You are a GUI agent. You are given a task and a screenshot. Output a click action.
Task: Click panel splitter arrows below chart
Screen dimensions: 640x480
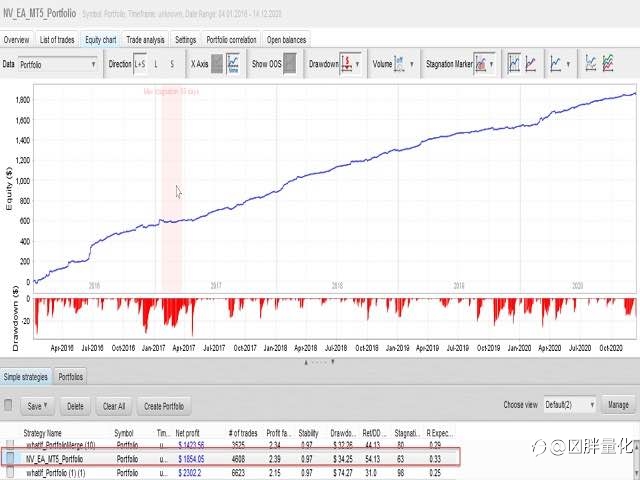pyautogui.click(x=319, y=362)
